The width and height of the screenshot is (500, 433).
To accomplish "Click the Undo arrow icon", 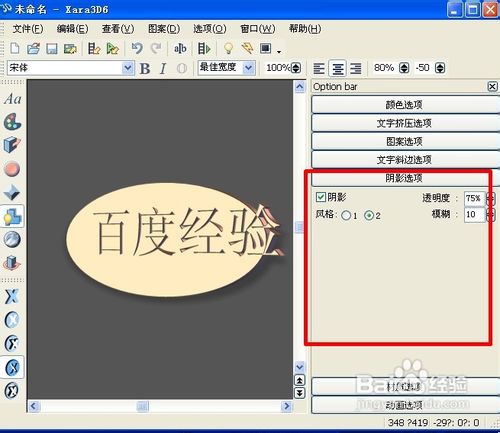I will coord(137,49).
